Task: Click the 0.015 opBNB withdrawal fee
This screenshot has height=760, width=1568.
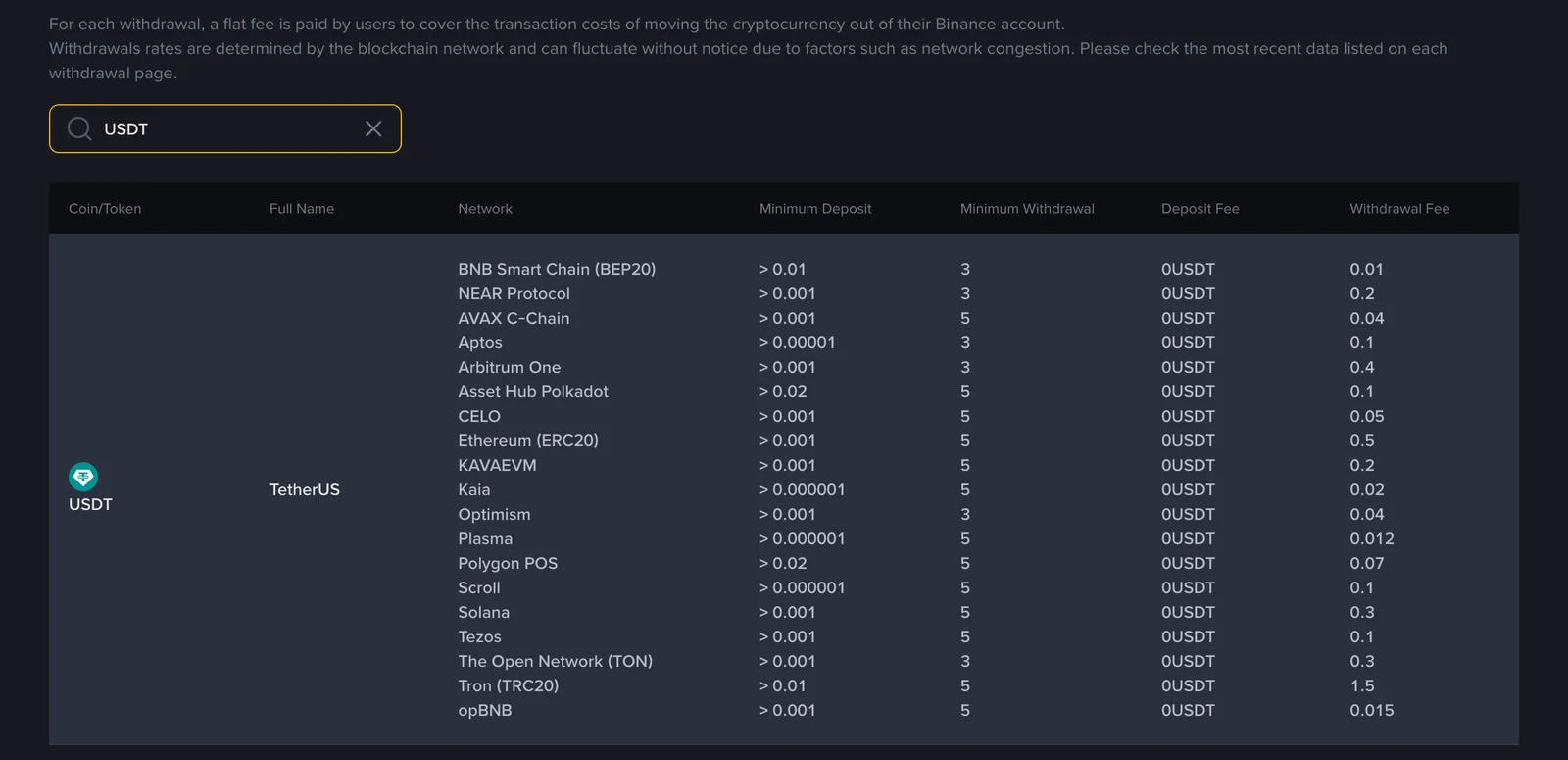Action: [1372, 710]
